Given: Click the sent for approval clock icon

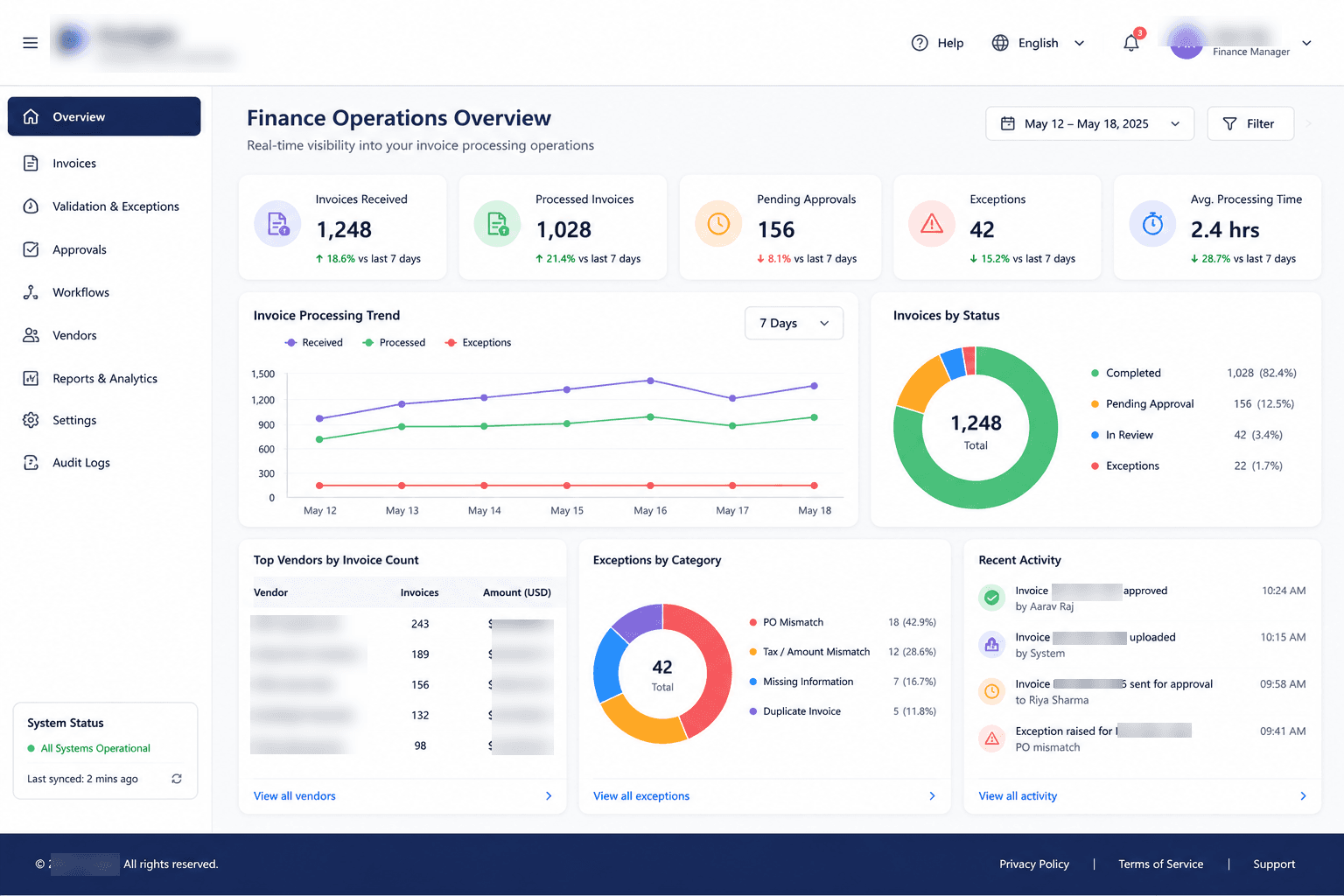Looking at the screenshot, I should tap(992, 691).
